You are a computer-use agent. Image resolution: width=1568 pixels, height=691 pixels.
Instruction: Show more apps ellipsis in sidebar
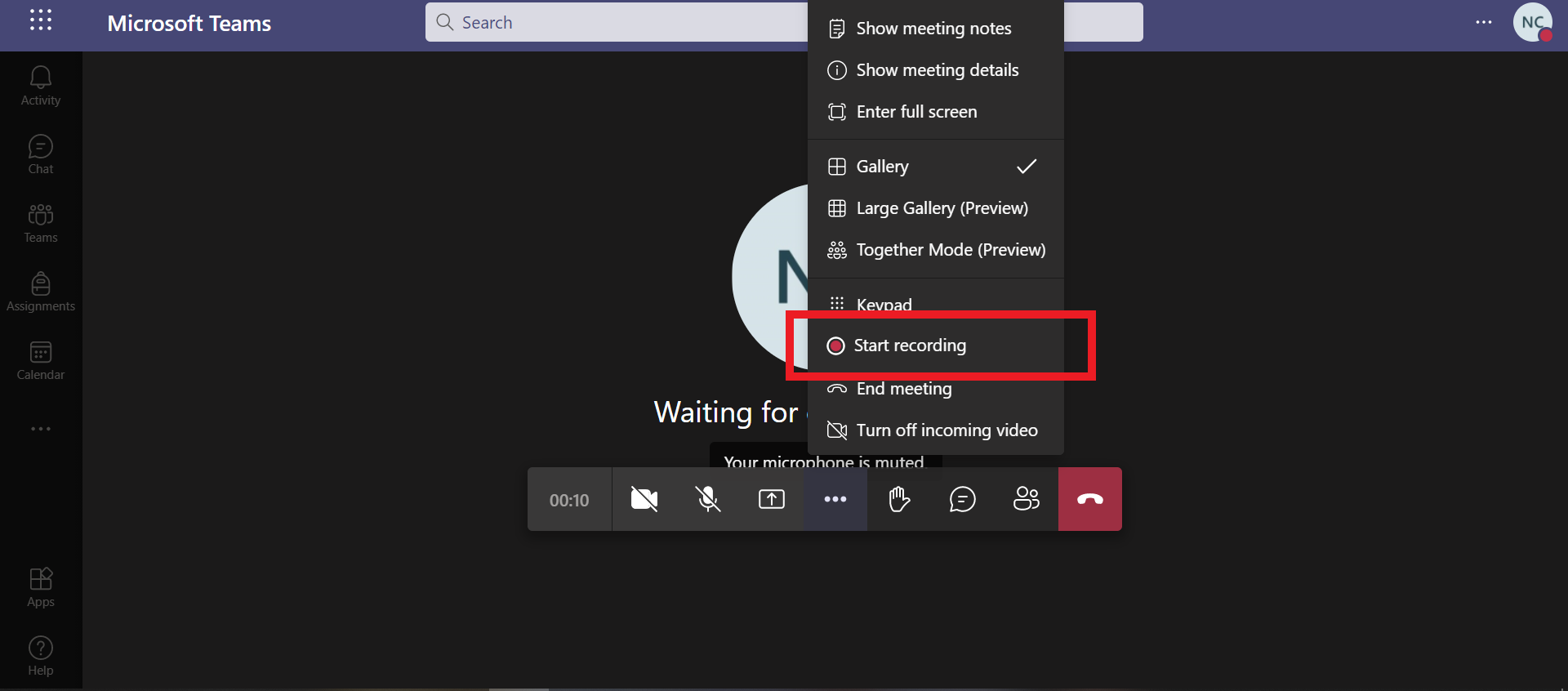[41, 429]
